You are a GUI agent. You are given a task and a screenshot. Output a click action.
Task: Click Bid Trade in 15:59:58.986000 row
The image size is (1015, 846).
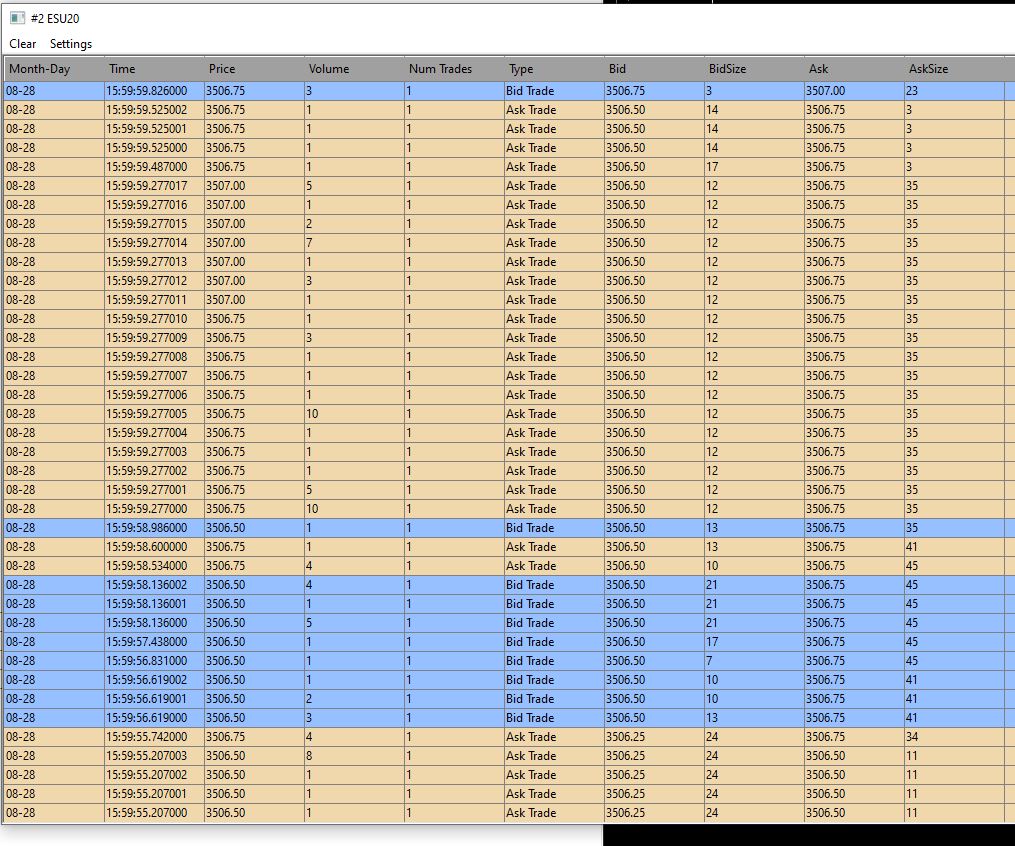click(553, 528)
